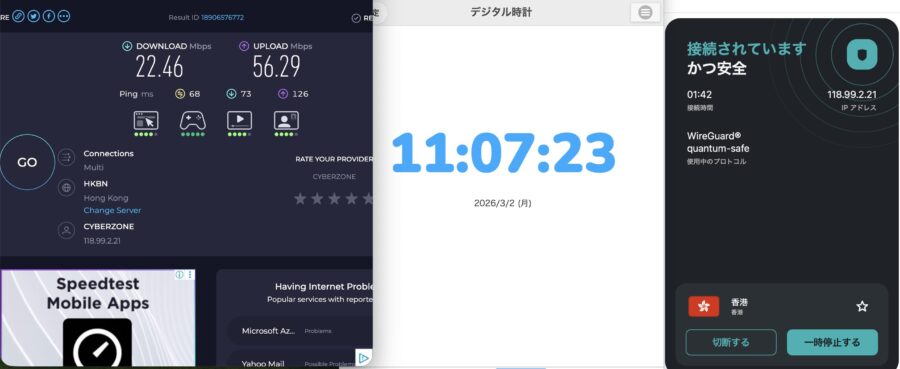Share result on Twitter icon
The height and width of the screenshot is (369, 900).
point(34,16)
